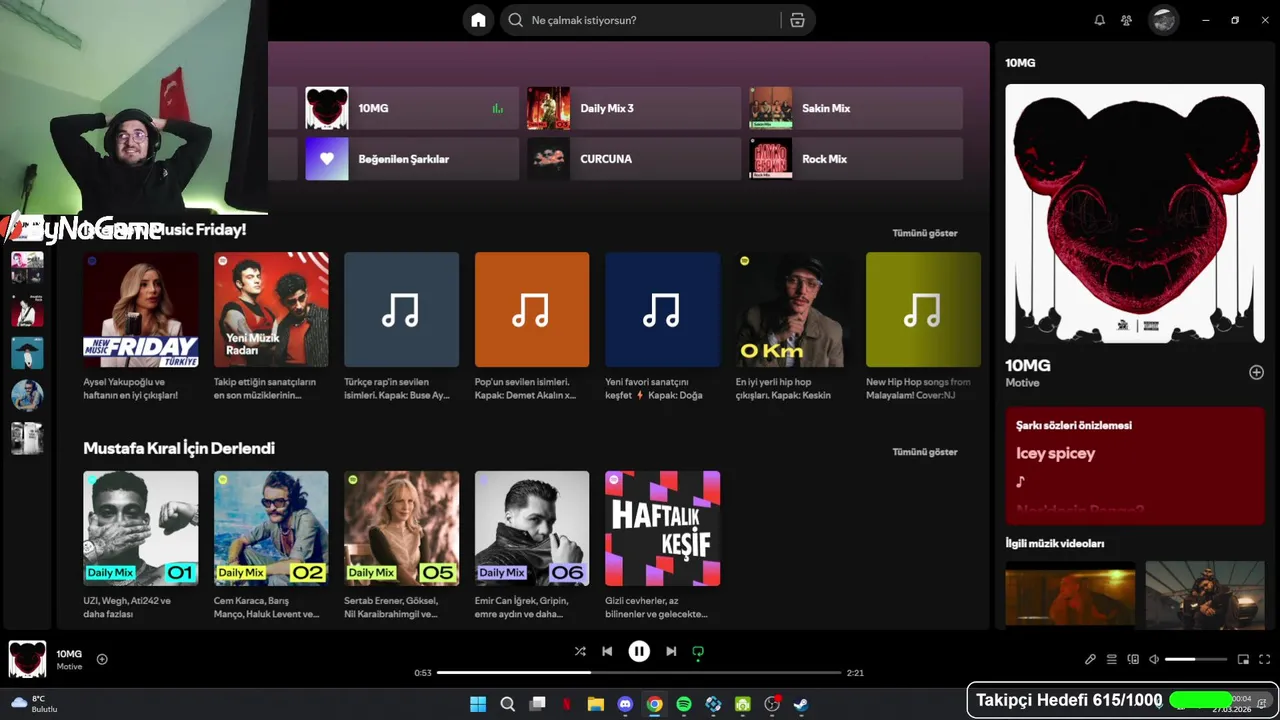The image size is (1280, 720).
Task: Click the 10MG title atop right panel
Action: click(x=1020, y=63)
